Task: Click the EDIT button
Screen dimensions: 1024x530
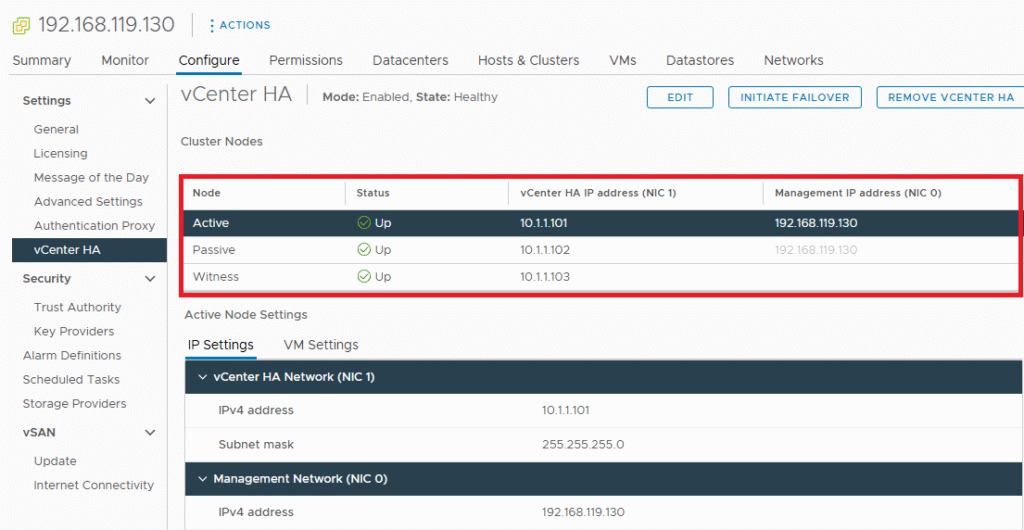Action: [x=680, y=97]
